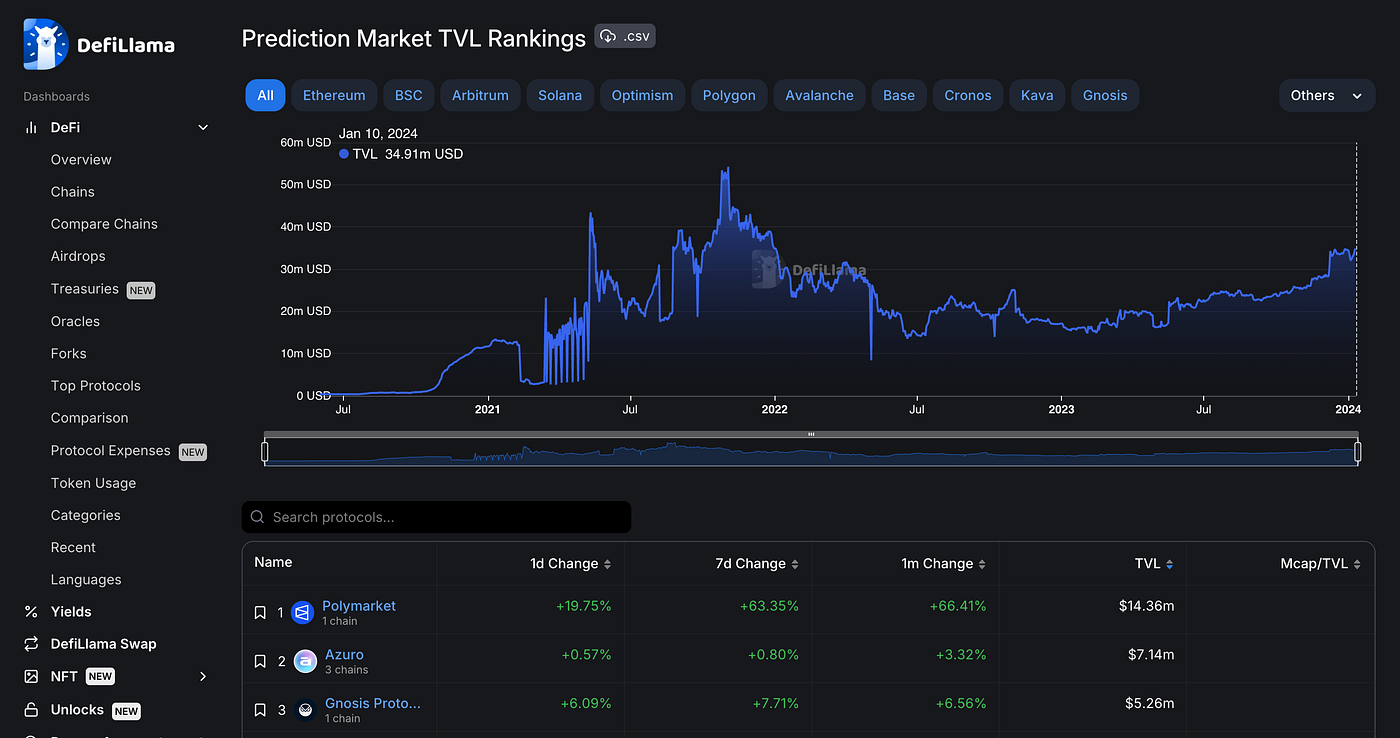Screen dimensions: 1400x738
Task: Expand the NFT sidebar section
Action: (x=203, y=676)
